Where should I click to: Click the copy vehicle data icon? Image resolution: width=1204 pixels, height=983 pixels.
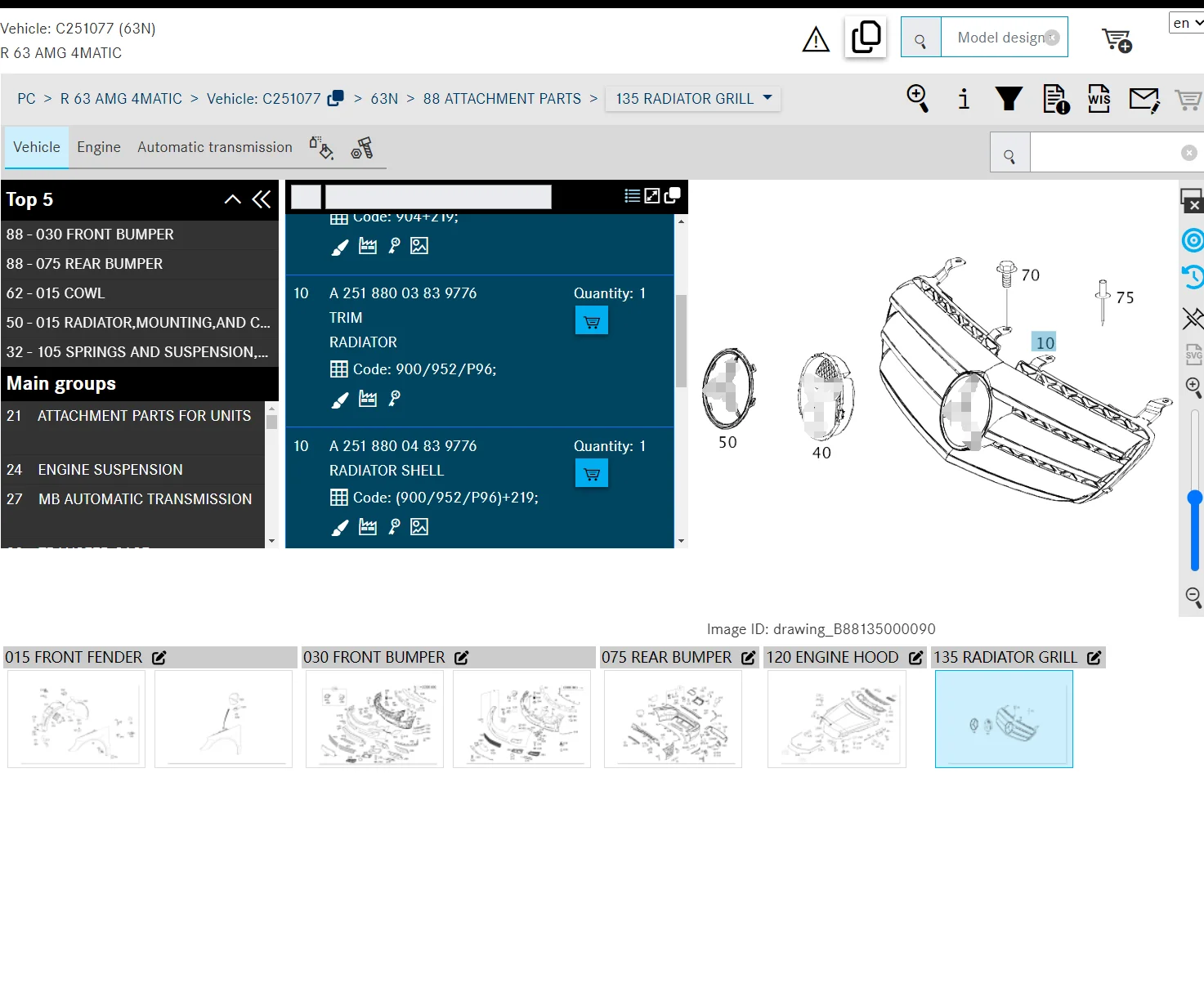[866, 38]
